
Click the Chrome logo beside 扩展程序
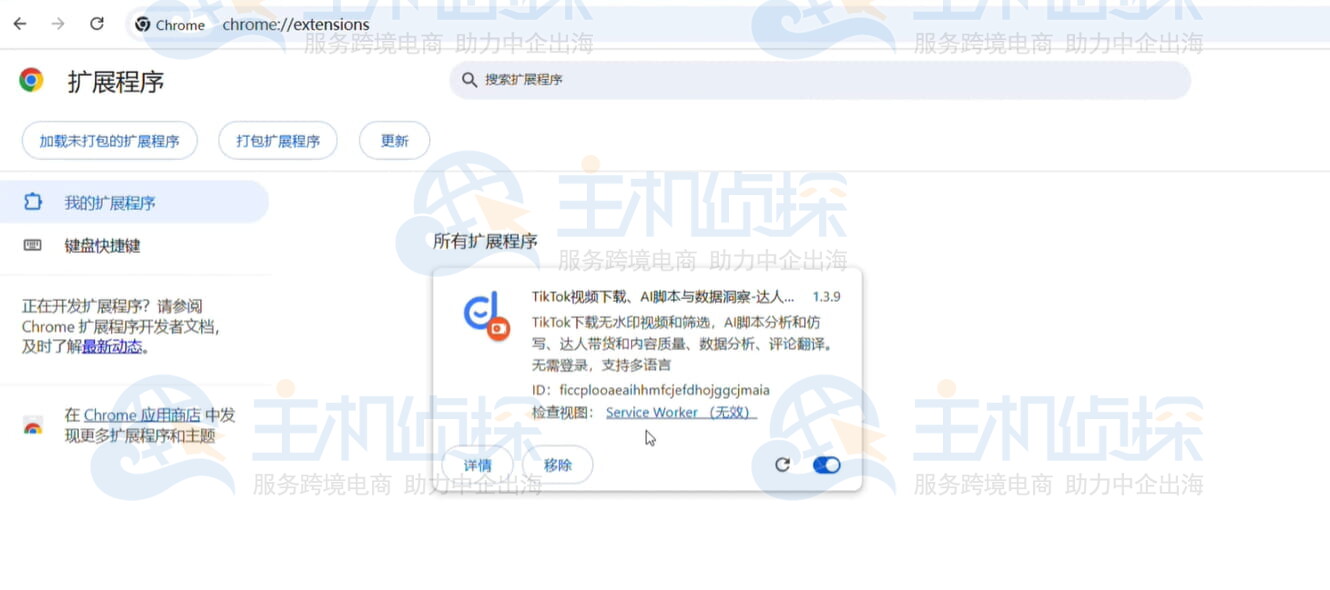(32, 80)
